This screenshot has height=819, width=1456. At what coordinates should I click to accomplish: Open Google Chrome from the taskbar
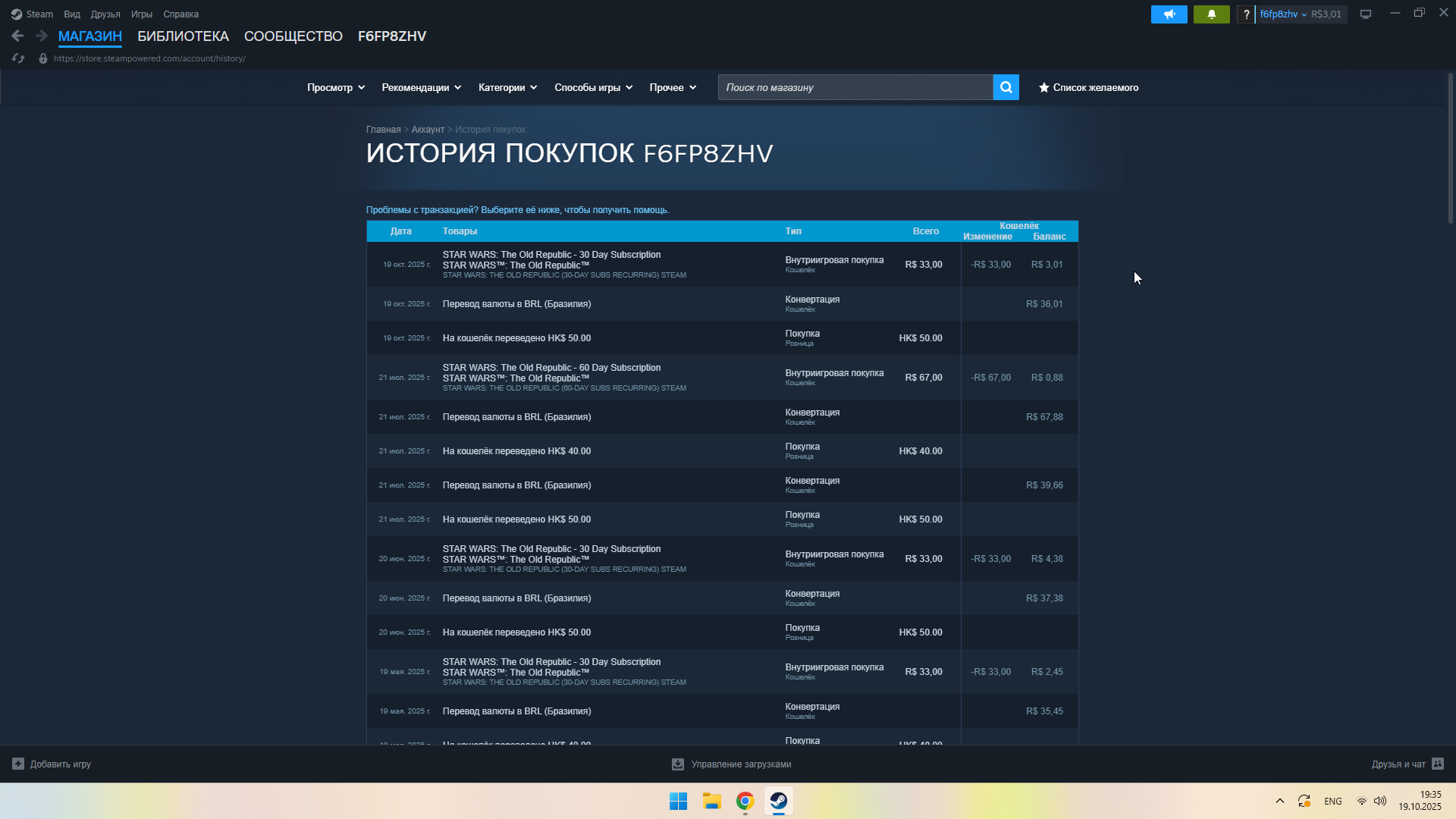(x=745, y=801)
